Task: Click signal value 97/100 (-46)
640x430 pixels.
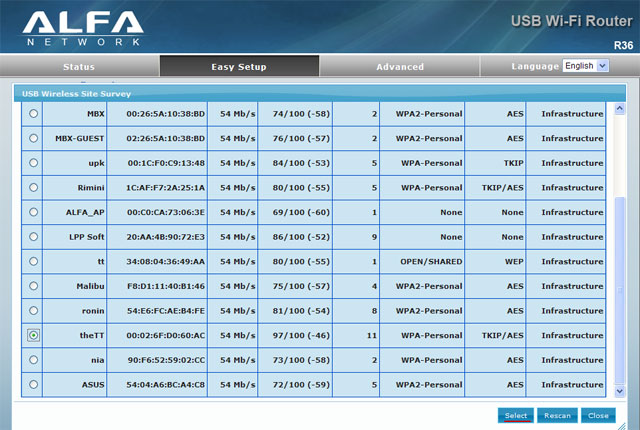Action: pyautogui.click(x=301, y=335)
